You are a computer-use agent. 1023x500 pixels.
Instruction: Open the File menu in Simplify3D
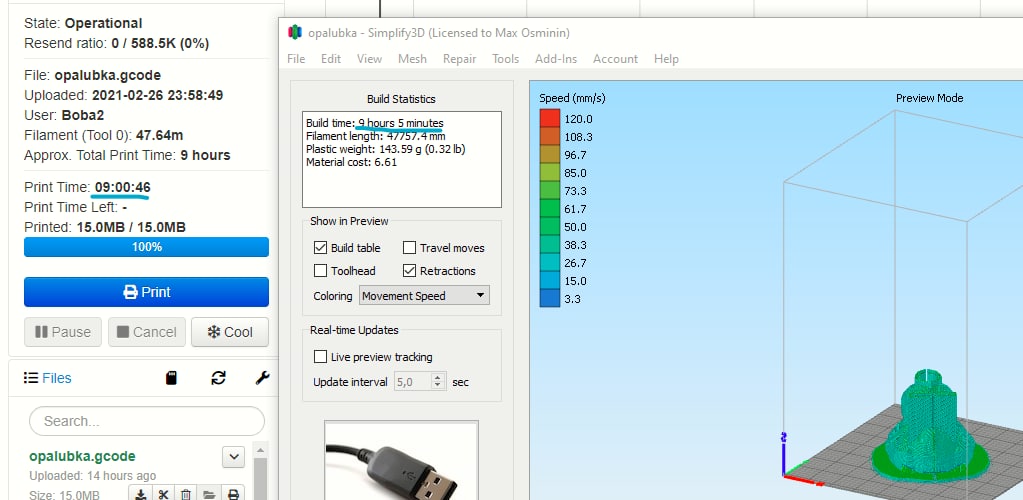(296, 59)
